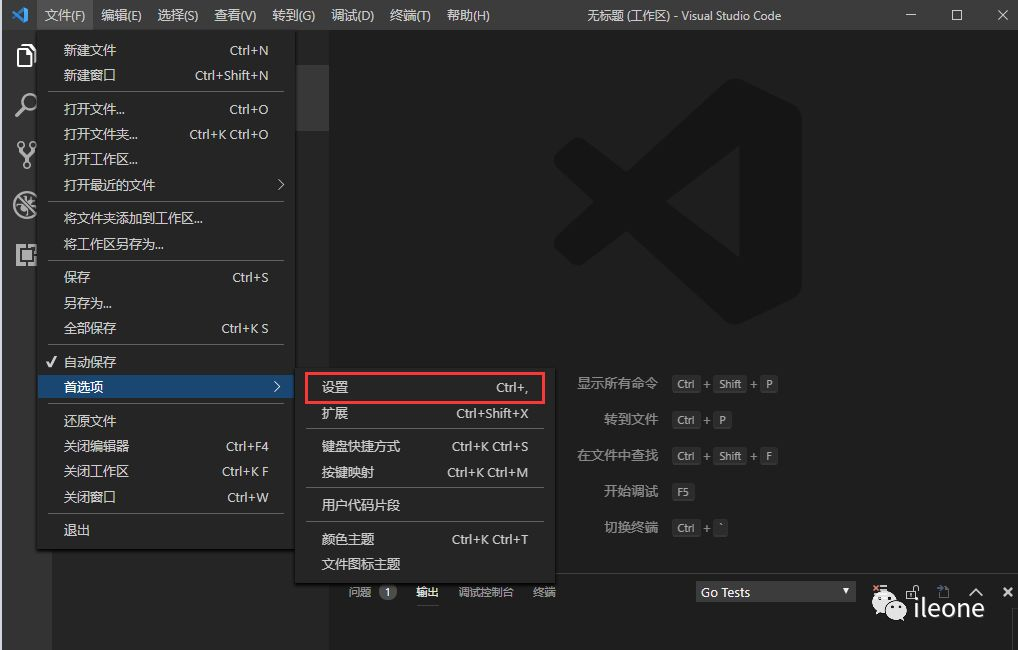Toggle output scroll lock icon
Viewport: 1018px width, 650px height.
point(912,592)
